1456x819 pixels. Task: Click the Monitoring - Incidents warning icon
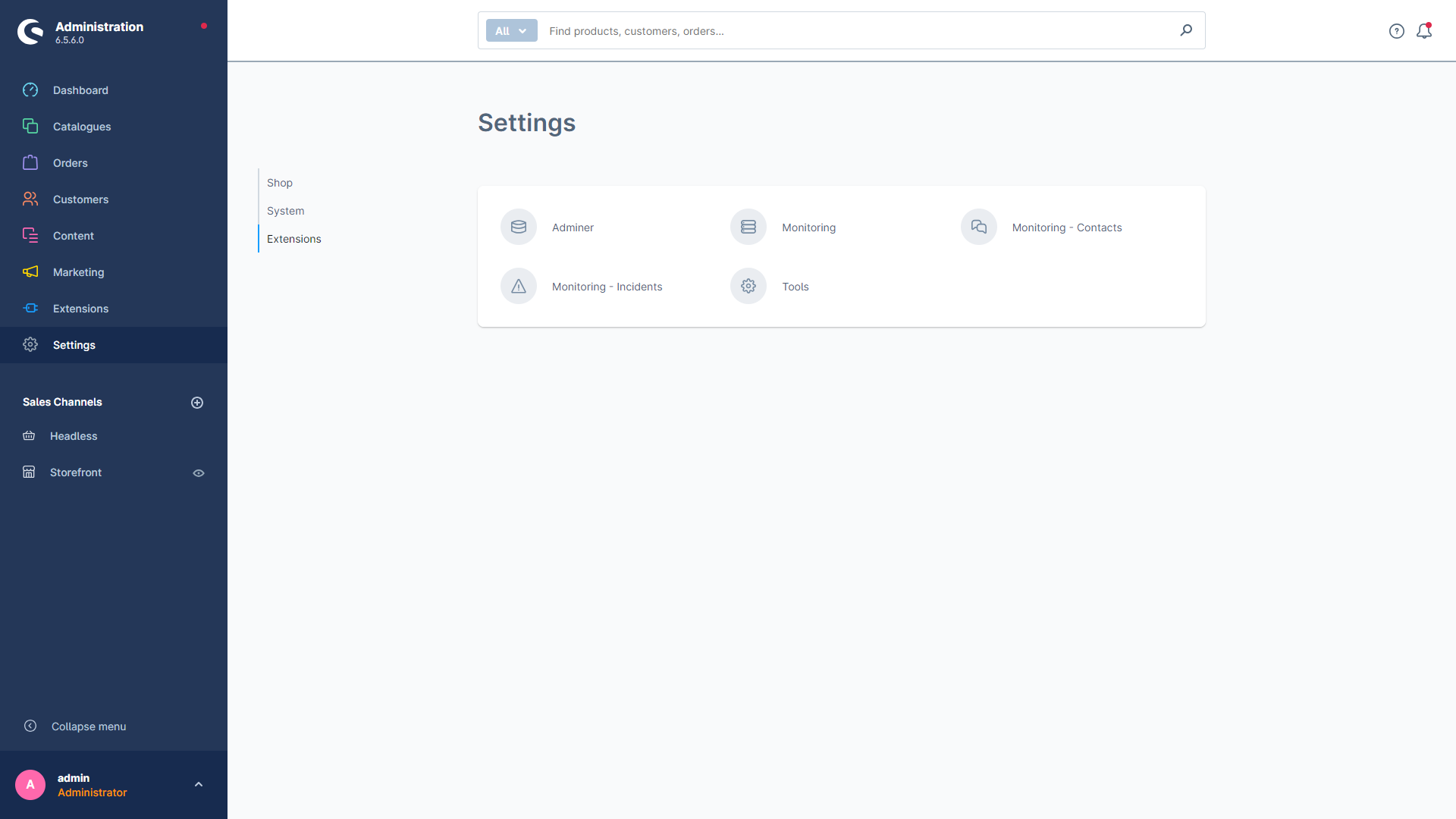(518, 286)
